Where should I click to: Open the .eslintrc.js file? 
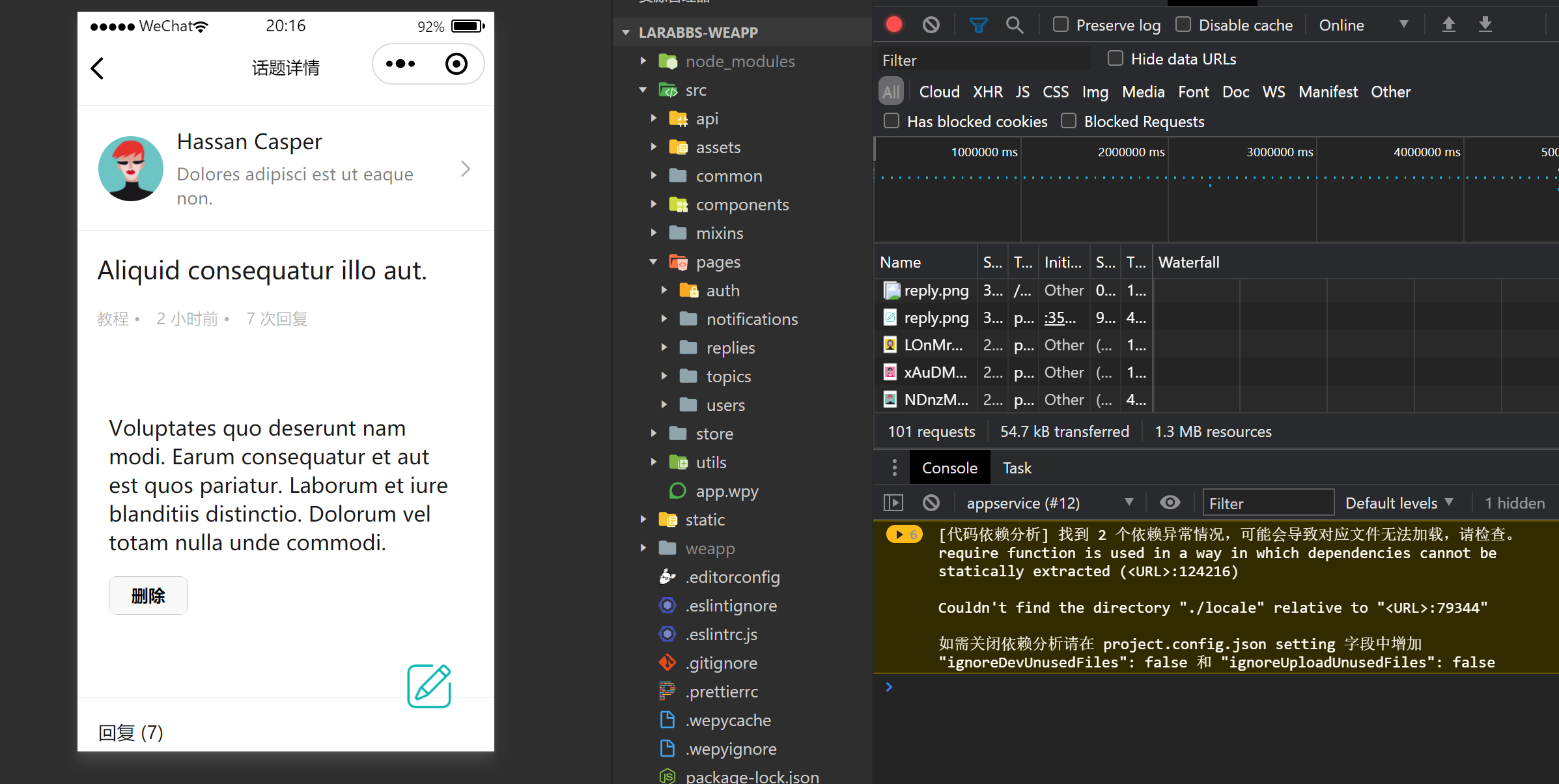click(721, 634)
